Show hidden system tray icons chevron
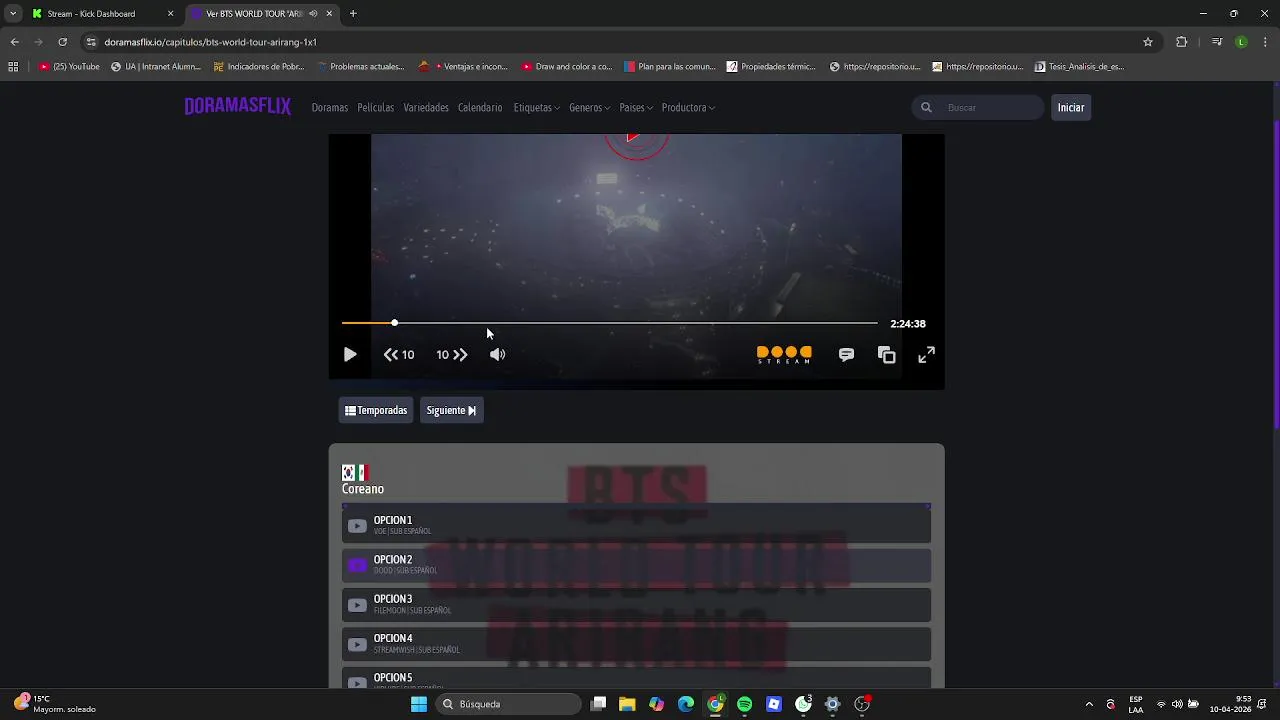 (1089, 704)
